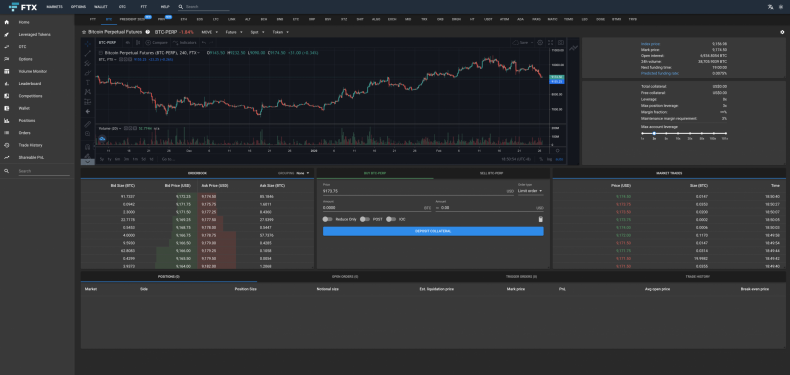Click the cloud icon in volume pane

click(x=102, y=139)
